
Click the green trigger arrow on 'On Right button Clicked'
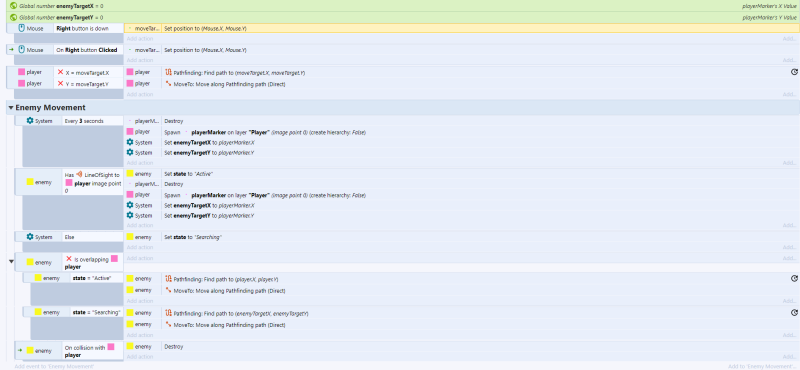click(x=11, y=50)
